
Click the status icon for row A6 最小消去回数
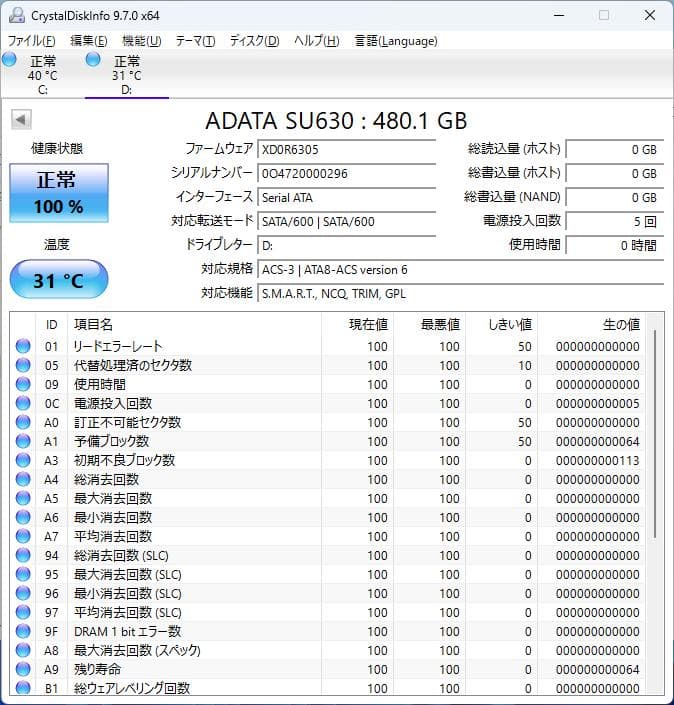(x=23, y=517)
